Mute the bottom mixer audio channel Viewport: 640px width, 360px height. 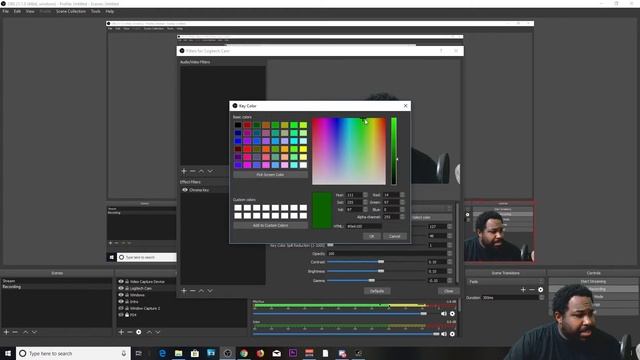click(444, 334)
